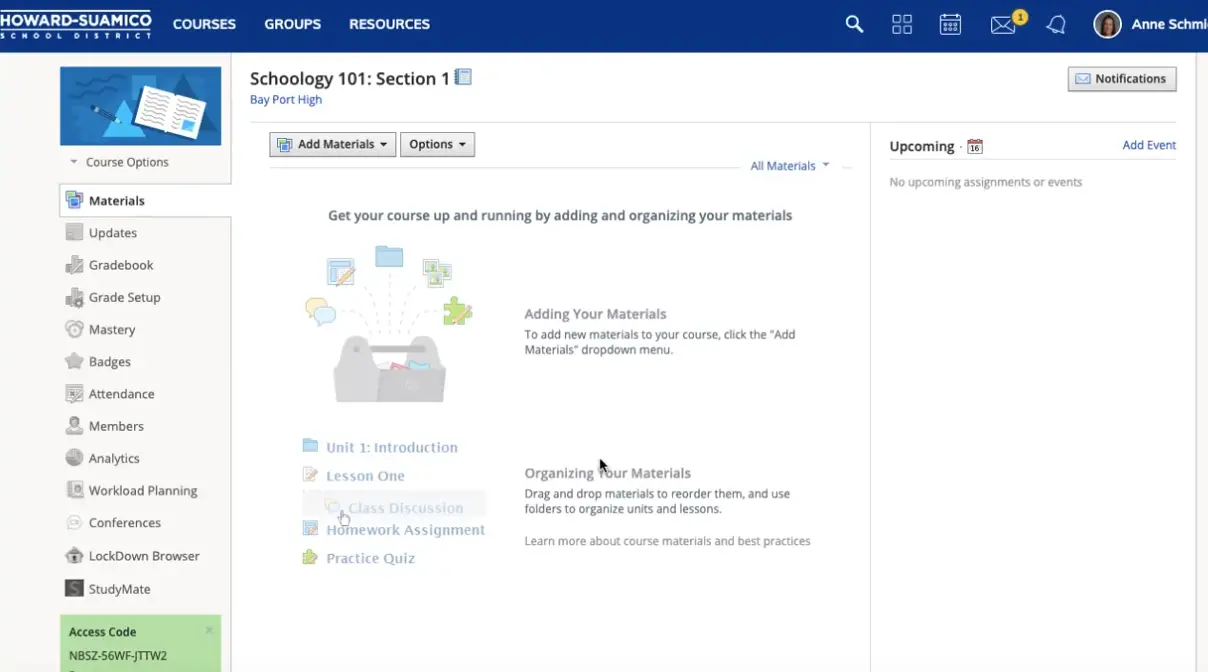Select Gradebook in the sidebar
The width and height of the screenshot is (1208, 672).
(121, 265)
